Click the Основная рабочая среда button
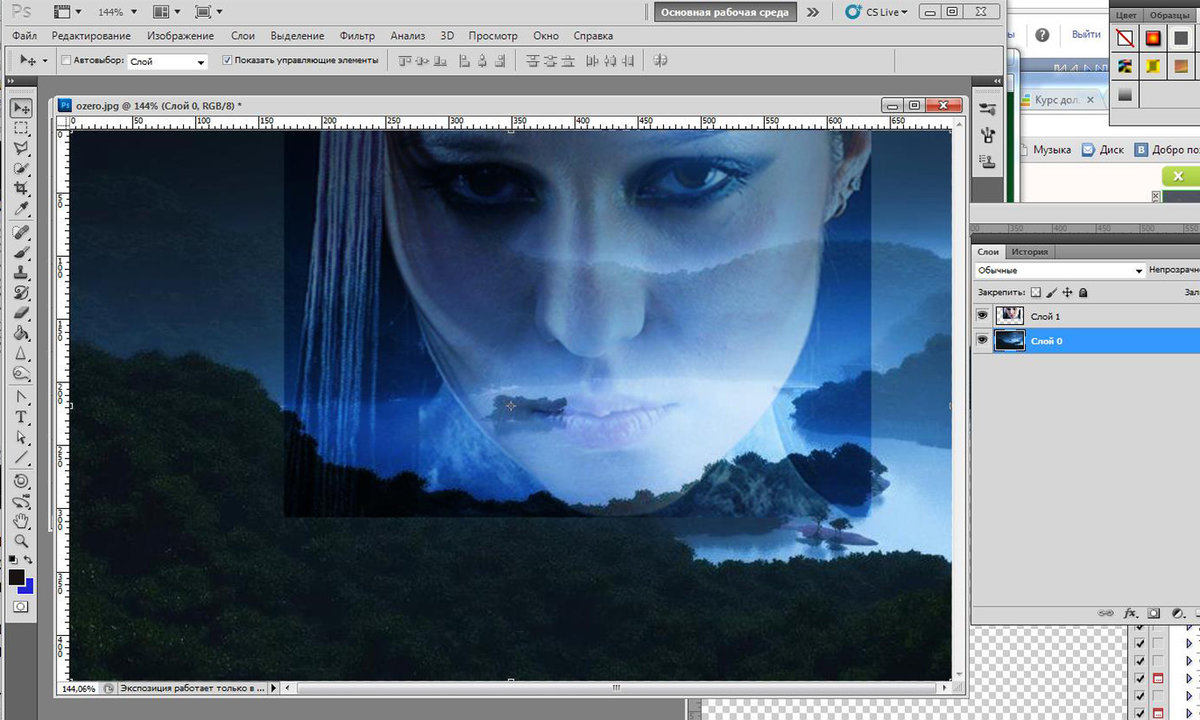 click(x=727, y=13)
